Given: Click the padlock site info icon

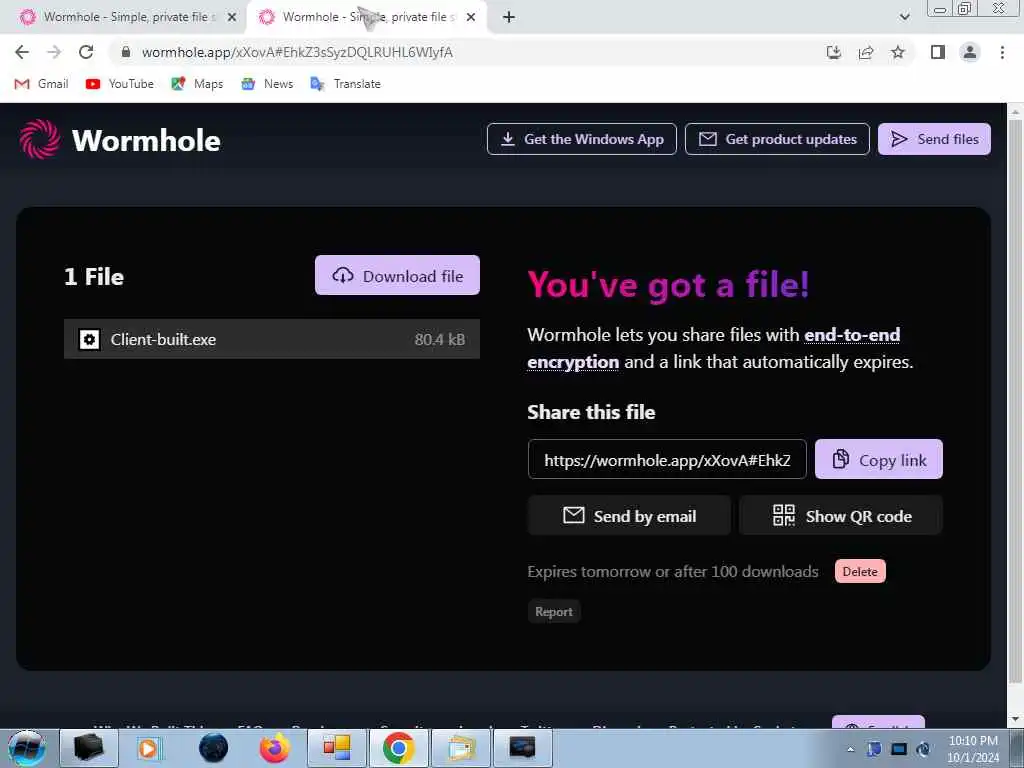Looking at the screenshot, I should point(127,52).
